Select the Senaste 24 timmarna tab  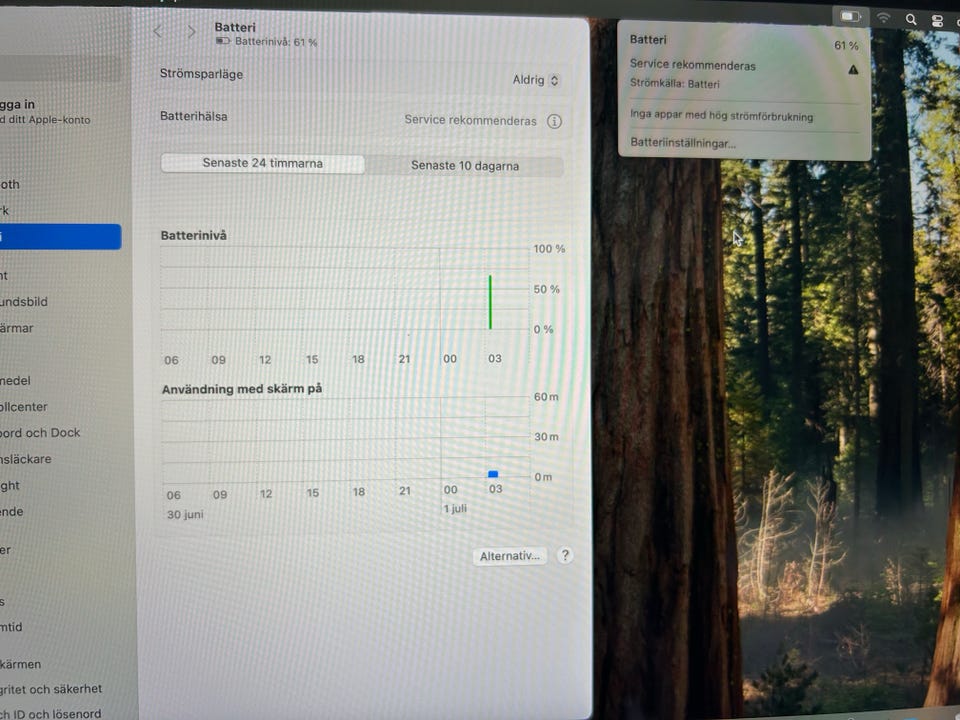click(x=263, y=163)
